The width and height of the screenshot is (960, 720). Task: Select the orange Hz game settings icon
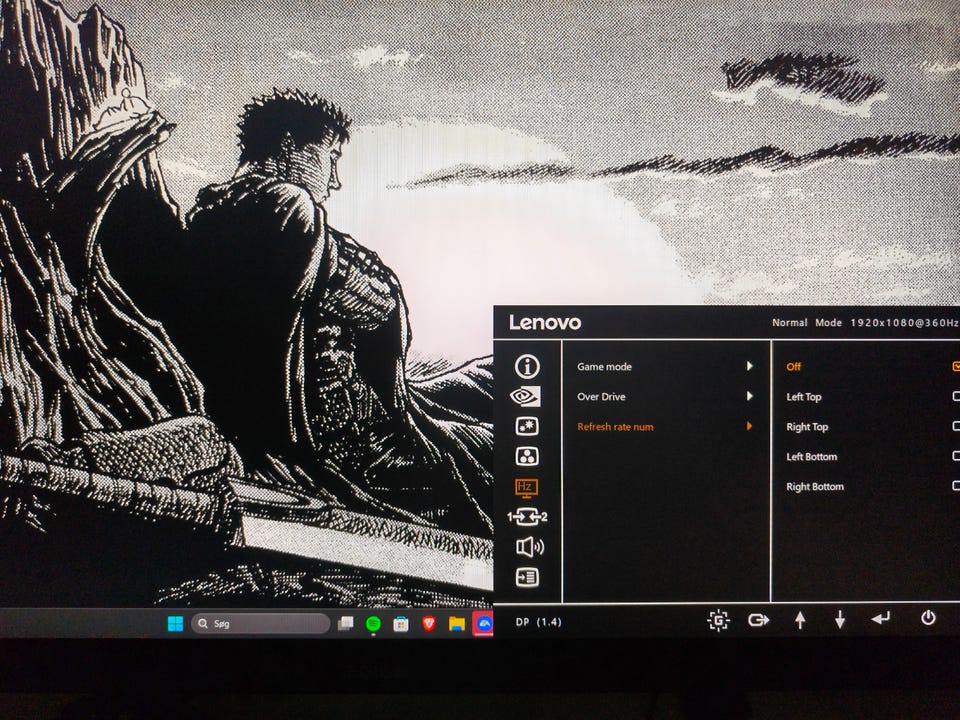point(526,487)
